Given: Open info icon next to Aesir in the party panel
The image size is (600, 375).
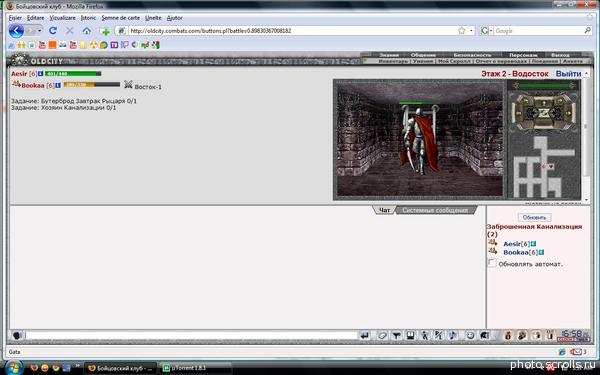Looking at the screenshot, I should (41, 73).
